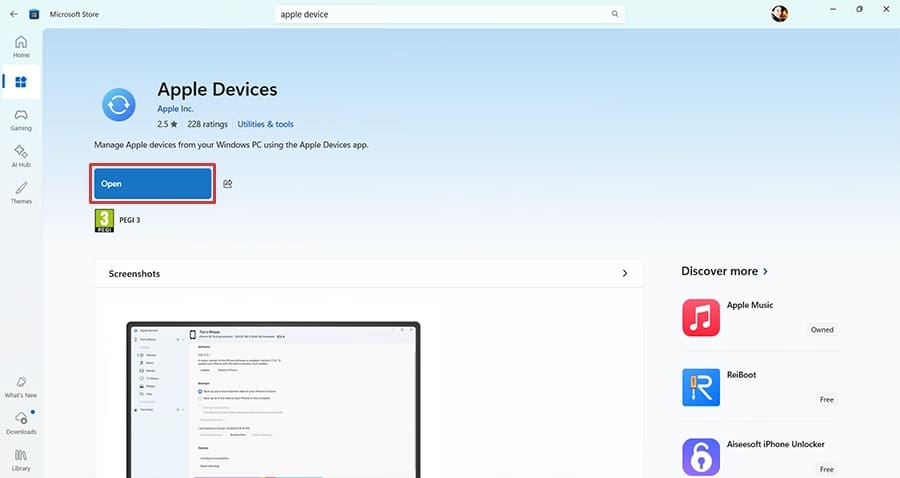Image resolution: width=900 pixels, height=478 pixels.
Task: Click the share icon beside Open
Action: tap(228, 184)
